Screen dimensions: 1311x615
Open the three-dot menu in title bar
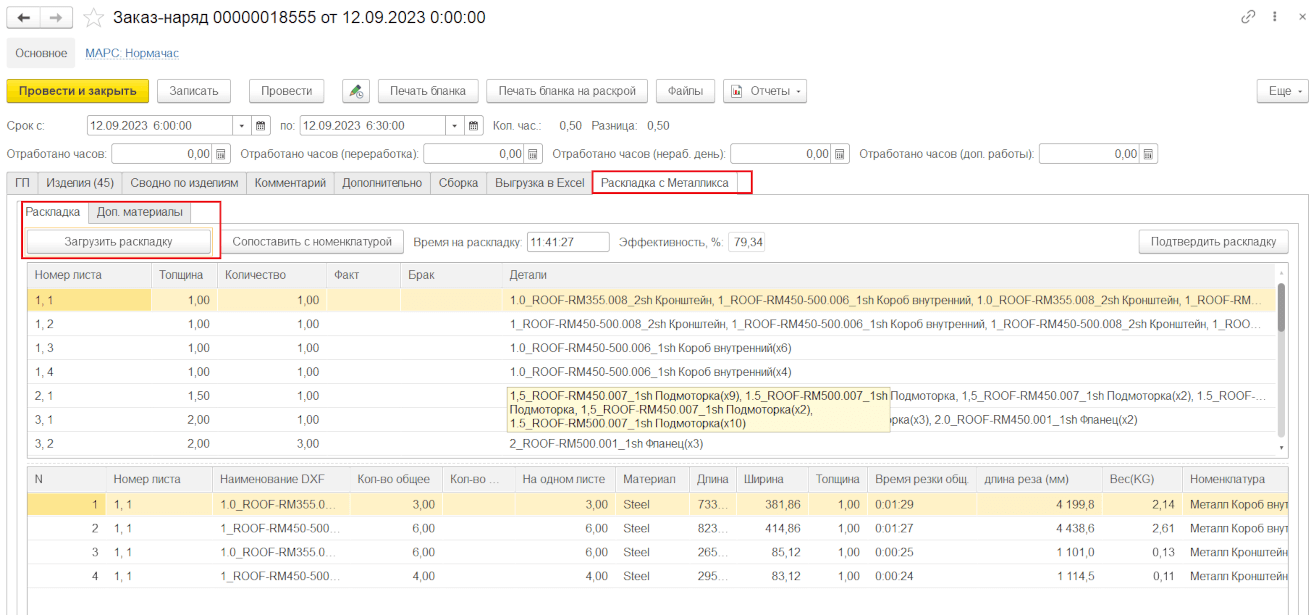click(x=1274, y=17)
